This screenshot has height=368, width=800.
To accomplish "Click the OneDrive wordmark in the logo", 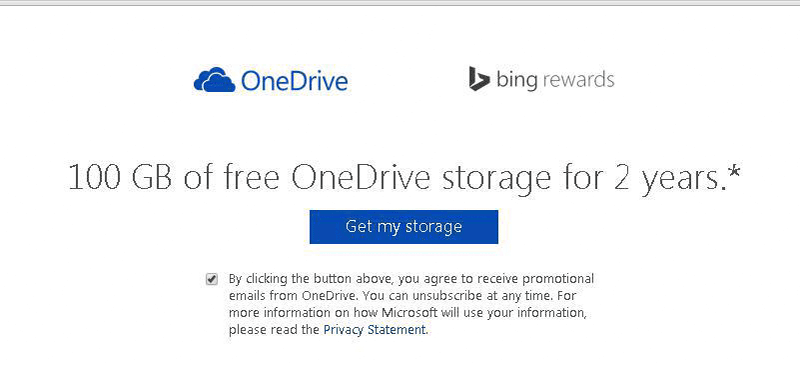I will 294,81.
